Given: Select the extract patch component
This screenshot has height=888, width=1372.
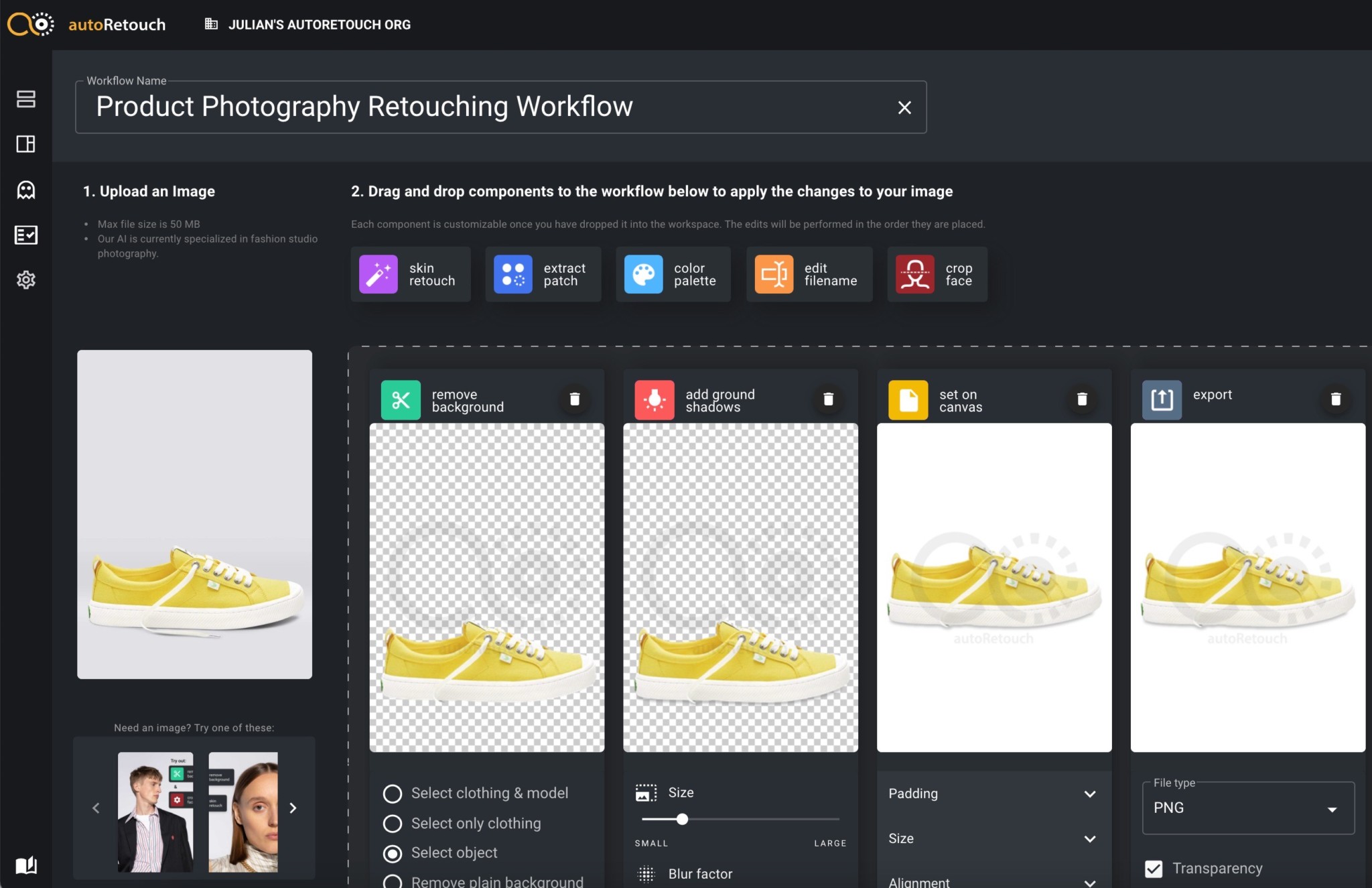Looking at the screenshot, I should [x=543, y=274].
